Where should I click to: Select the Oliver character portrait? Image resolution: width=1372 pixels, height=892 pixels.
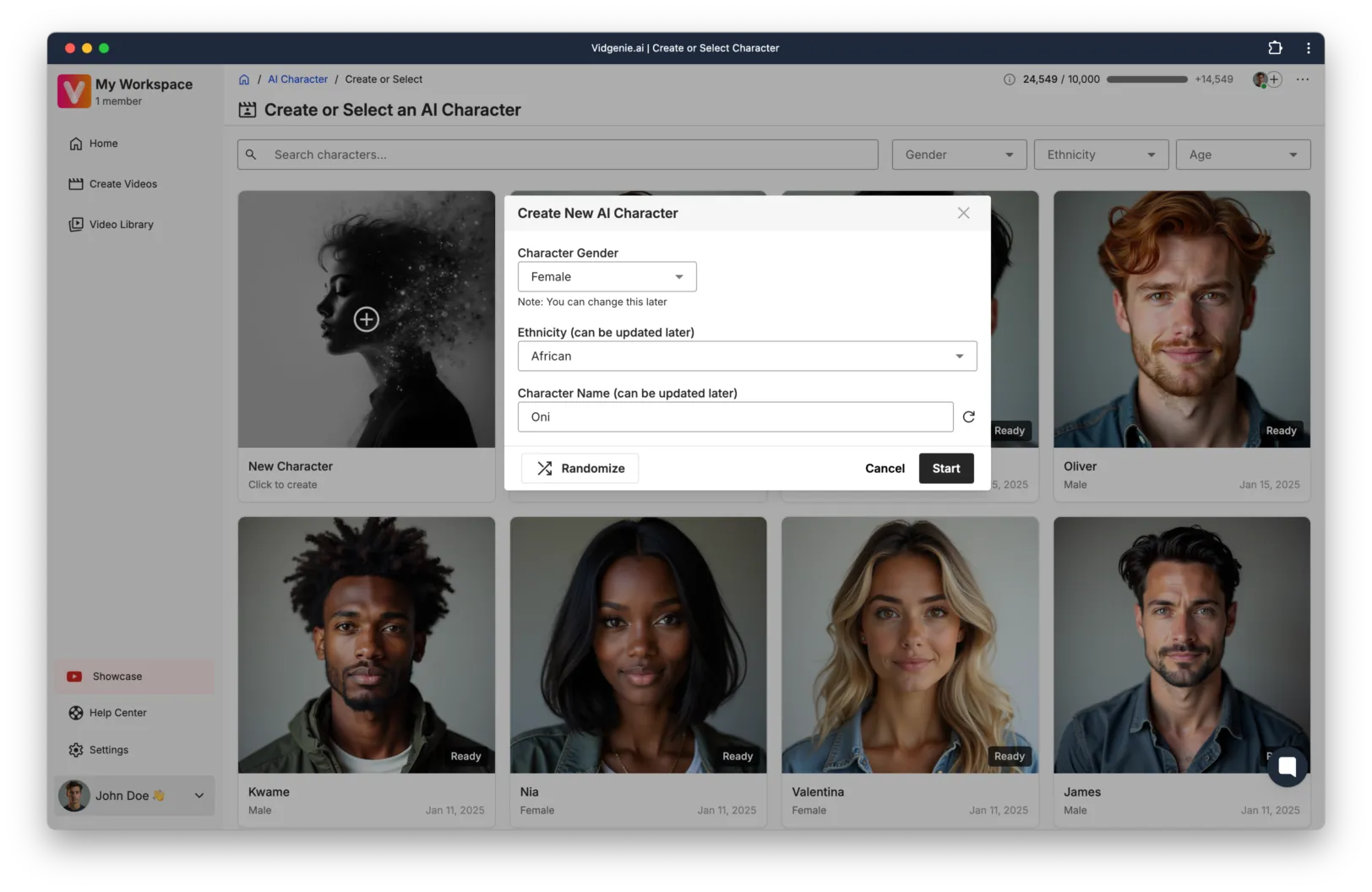tap(1181, 319)
